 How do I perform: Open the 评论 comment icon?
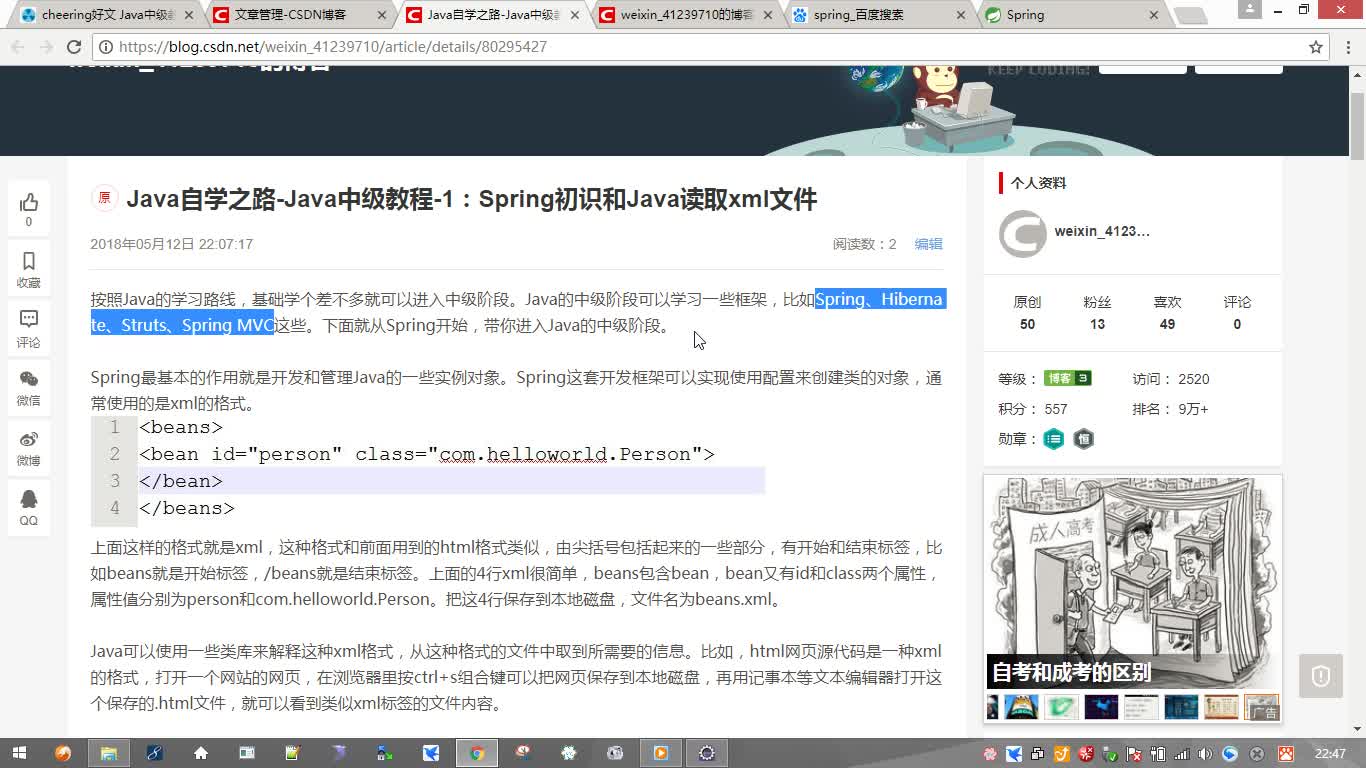(x=28, y=320)
